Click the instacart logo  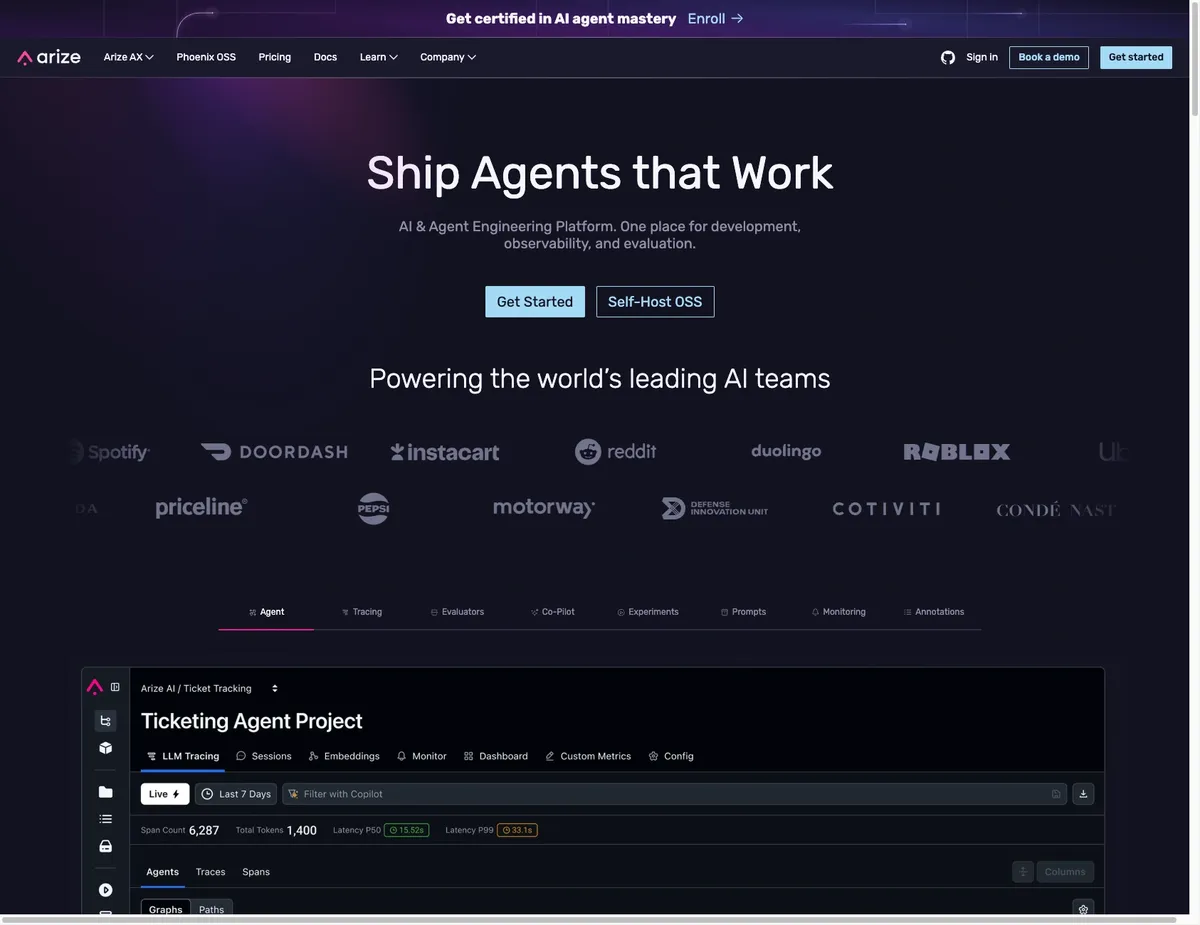tap(445, 452)
